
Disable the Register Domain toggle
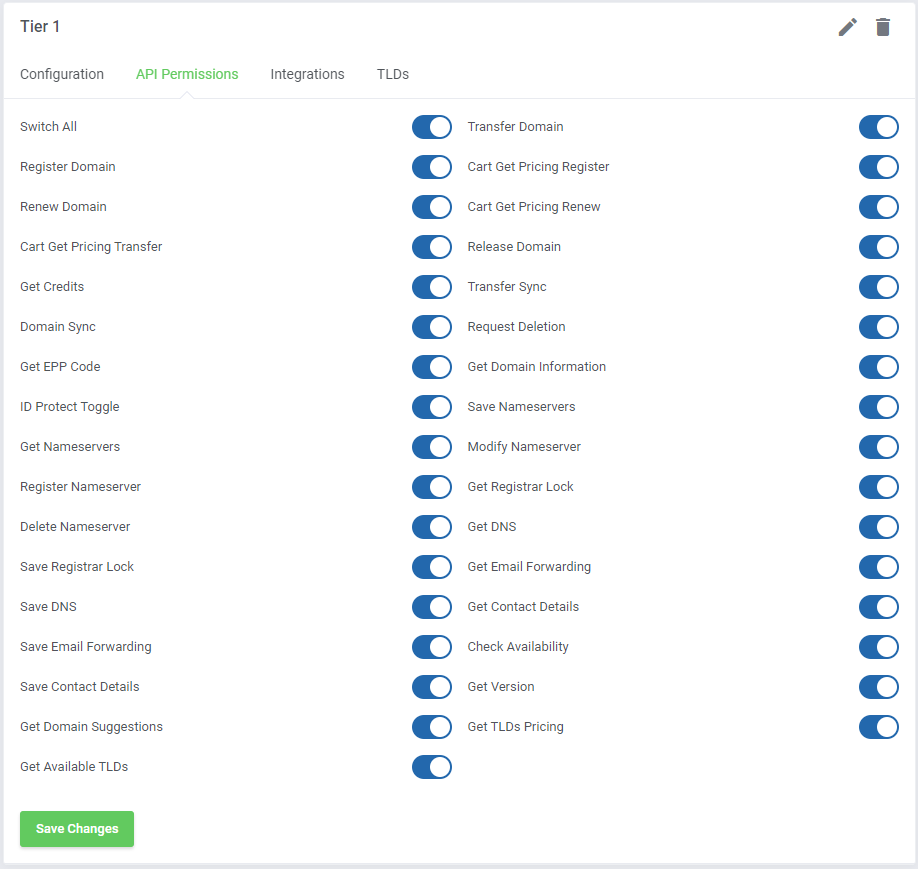tap(431, 167)
